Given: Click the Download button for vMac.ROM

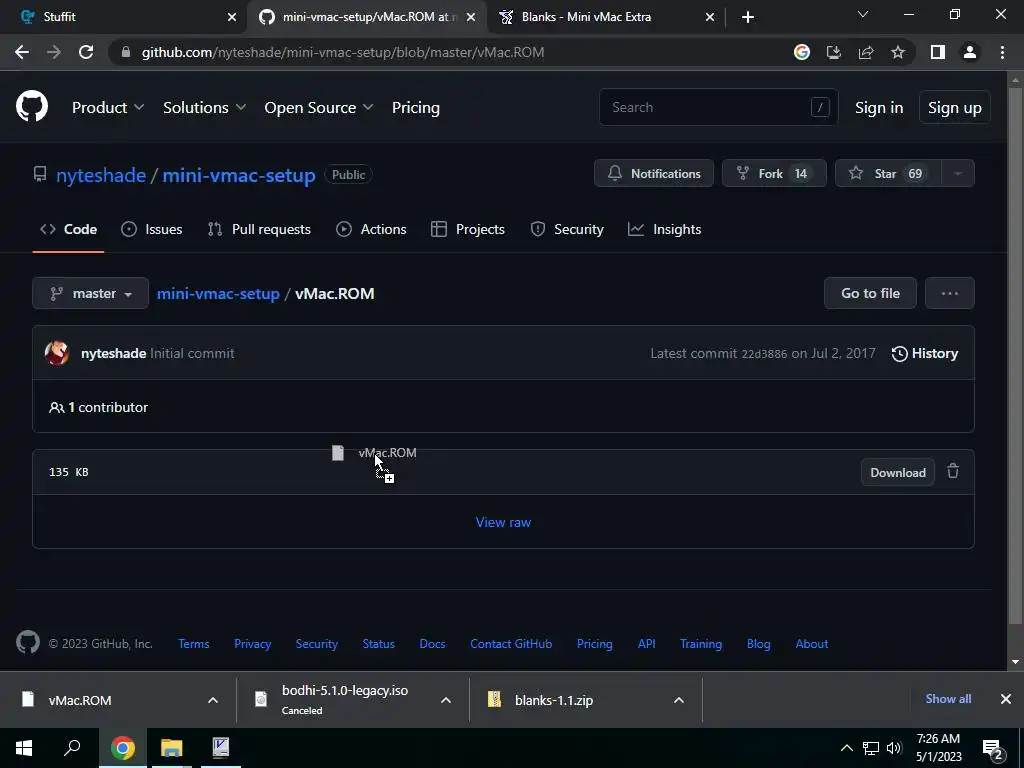Looking at the screenshot, I should pos(897,472).
